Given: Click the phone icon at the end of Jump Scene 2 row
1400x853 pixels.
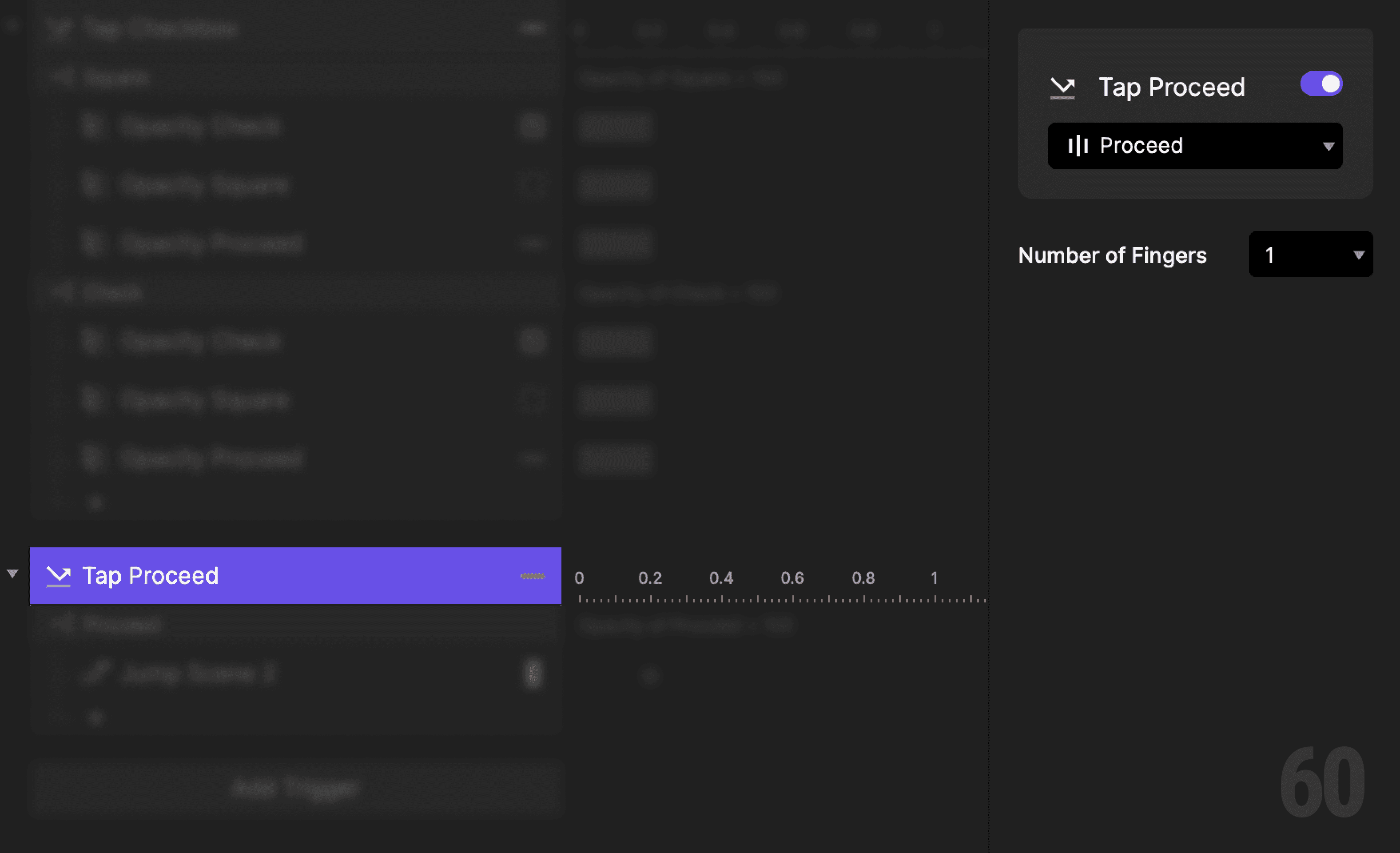Looking at the screenshot, I should click(533, 674).
